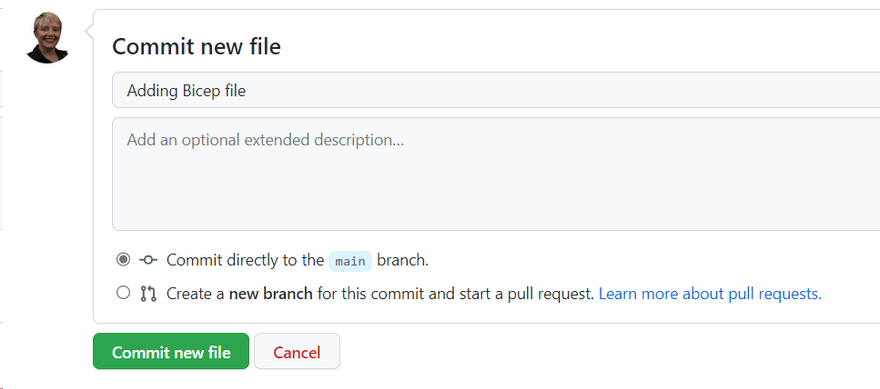Click the 'Add an optional extended description...' placeholder

[x=265, y=139]
